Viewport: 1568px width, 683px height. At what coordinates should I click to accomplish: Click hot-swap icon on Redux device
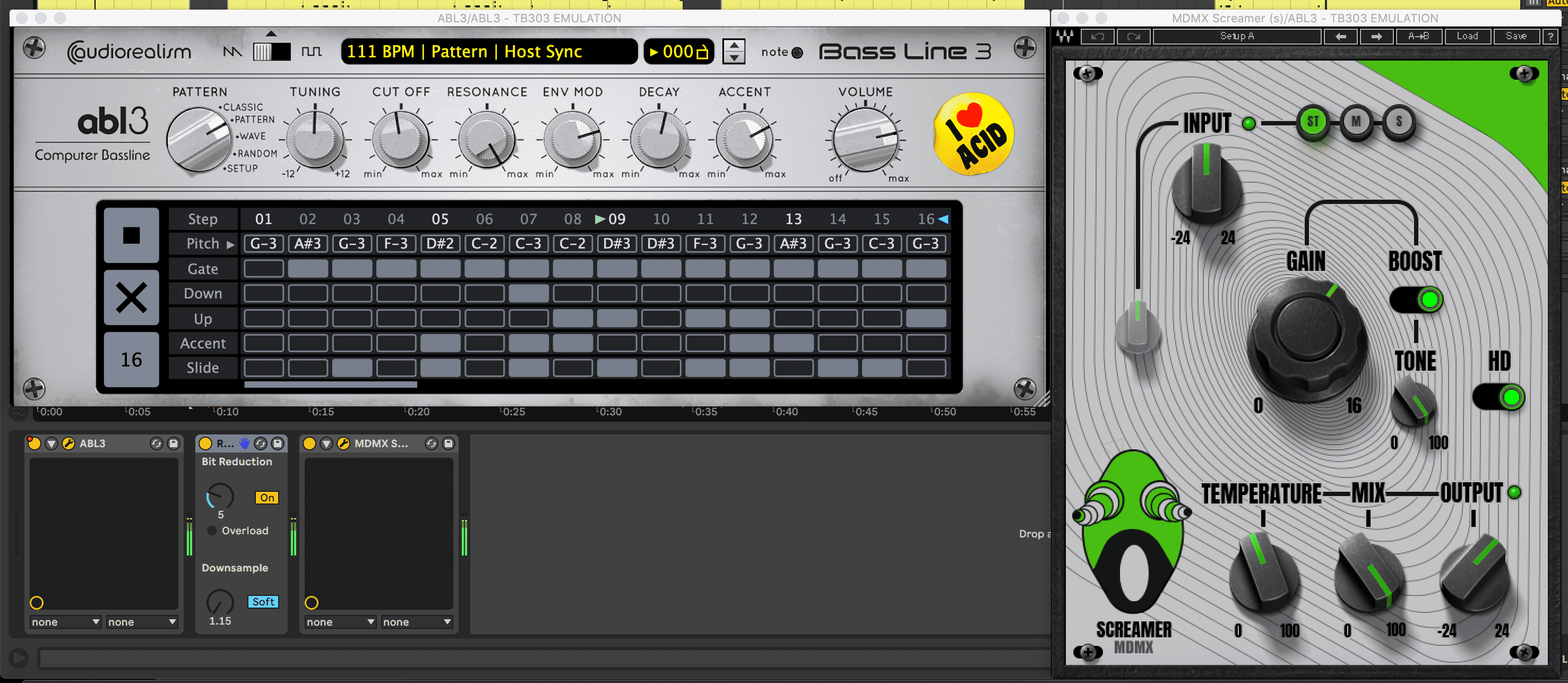(x=261, y=443)
